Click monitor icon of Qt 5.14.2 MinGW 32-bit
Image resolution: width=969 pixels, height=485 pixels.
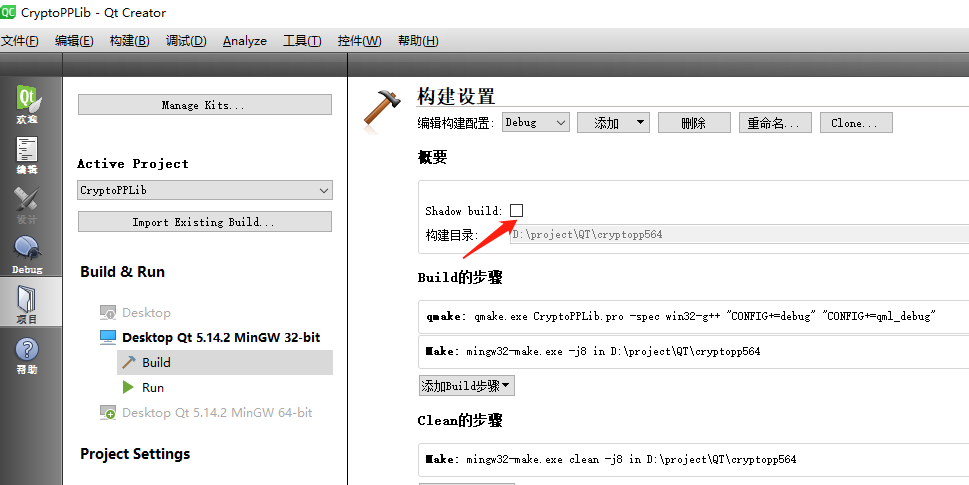[x=108, y=337]
